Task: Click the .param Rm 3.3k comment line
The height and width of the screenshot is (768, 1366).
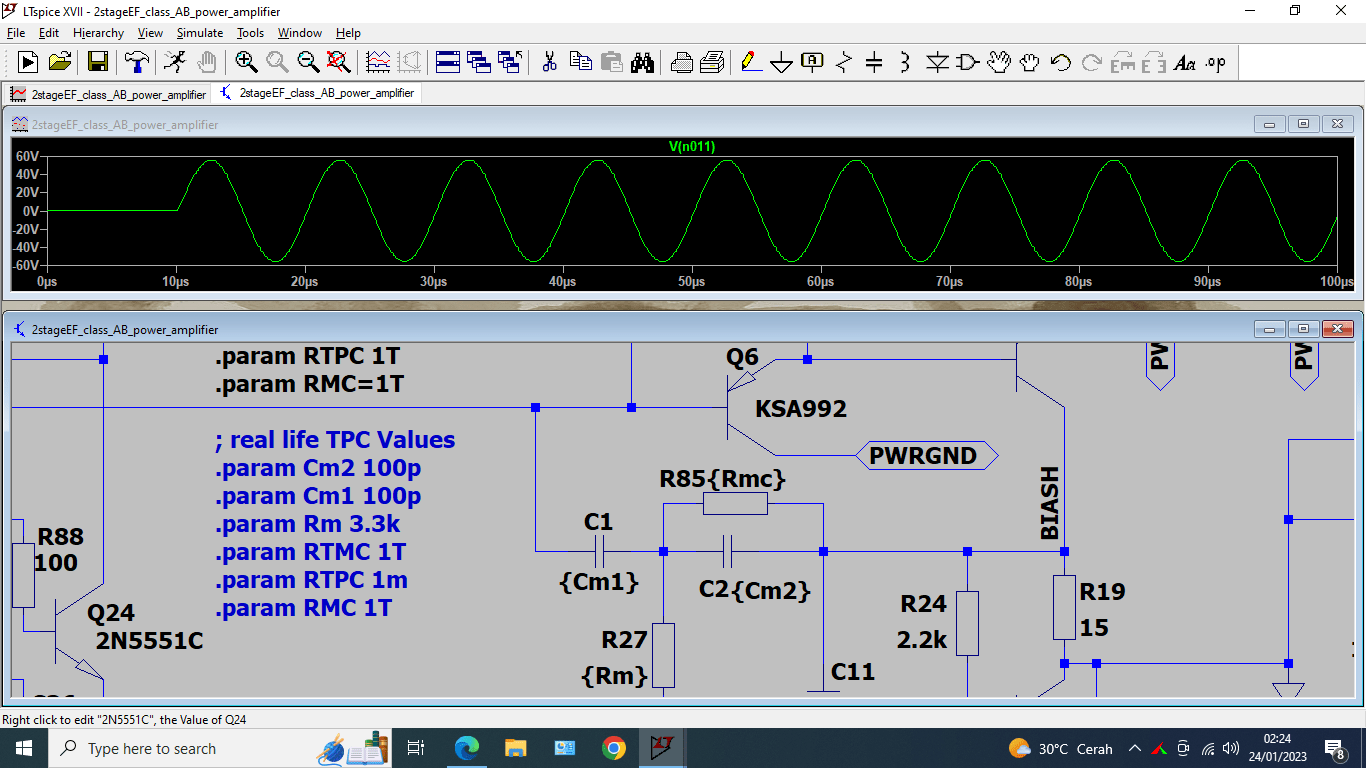Action: [x=308, y=524]
